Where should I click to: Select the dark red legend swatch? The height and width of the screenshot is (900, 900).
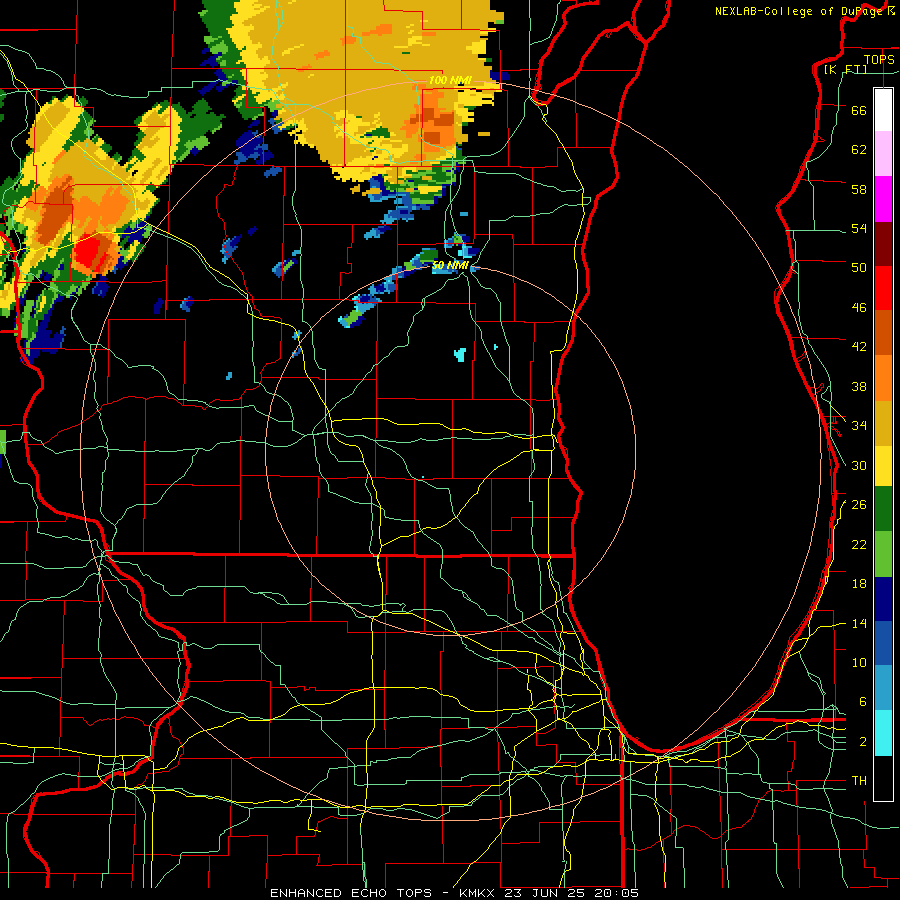point(883,244)
